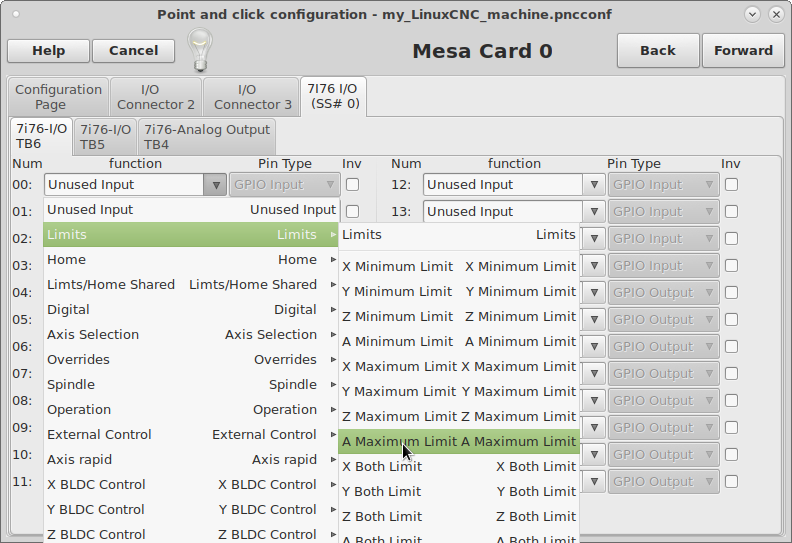Screen dimensions: 792x543
Task: Select Y Both Limit
Action: (x=459, y=492)
